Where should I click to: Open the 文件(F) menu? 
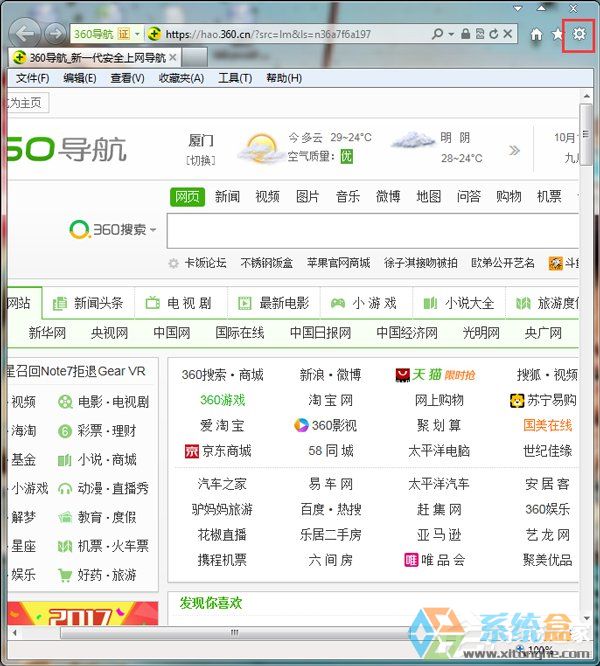[33, 78]
